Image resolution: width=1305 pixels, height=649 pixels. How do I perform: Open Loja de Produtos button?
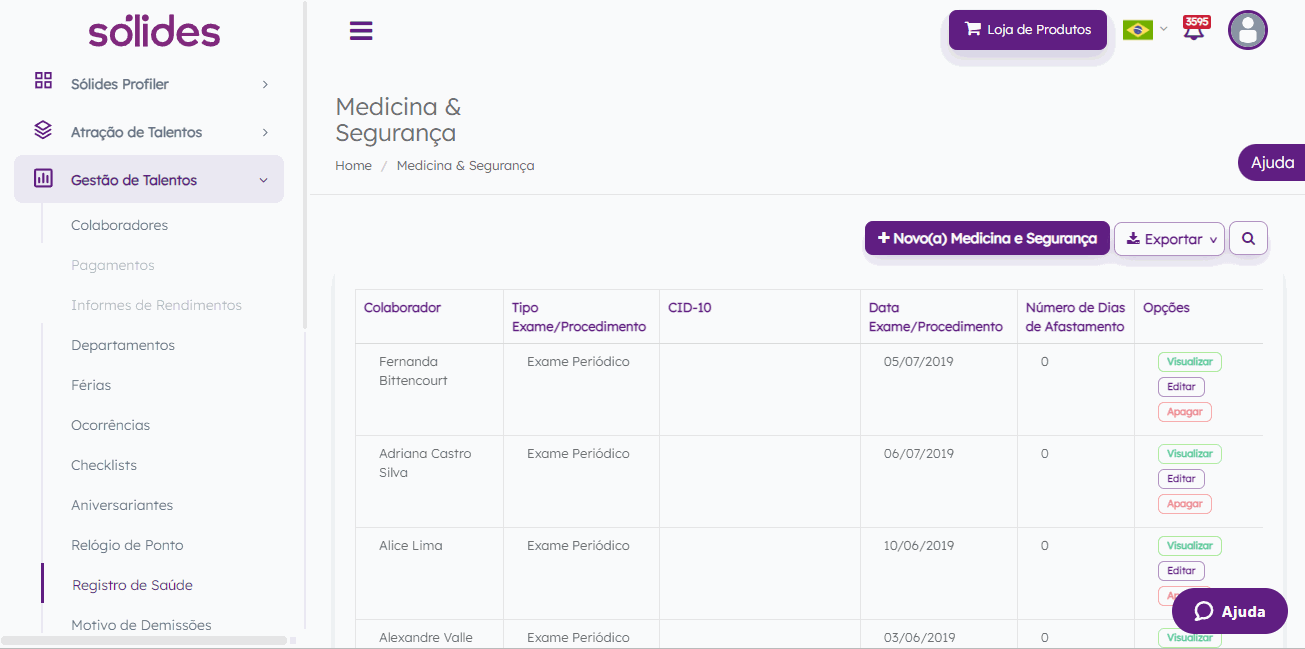click(1027, 30)
